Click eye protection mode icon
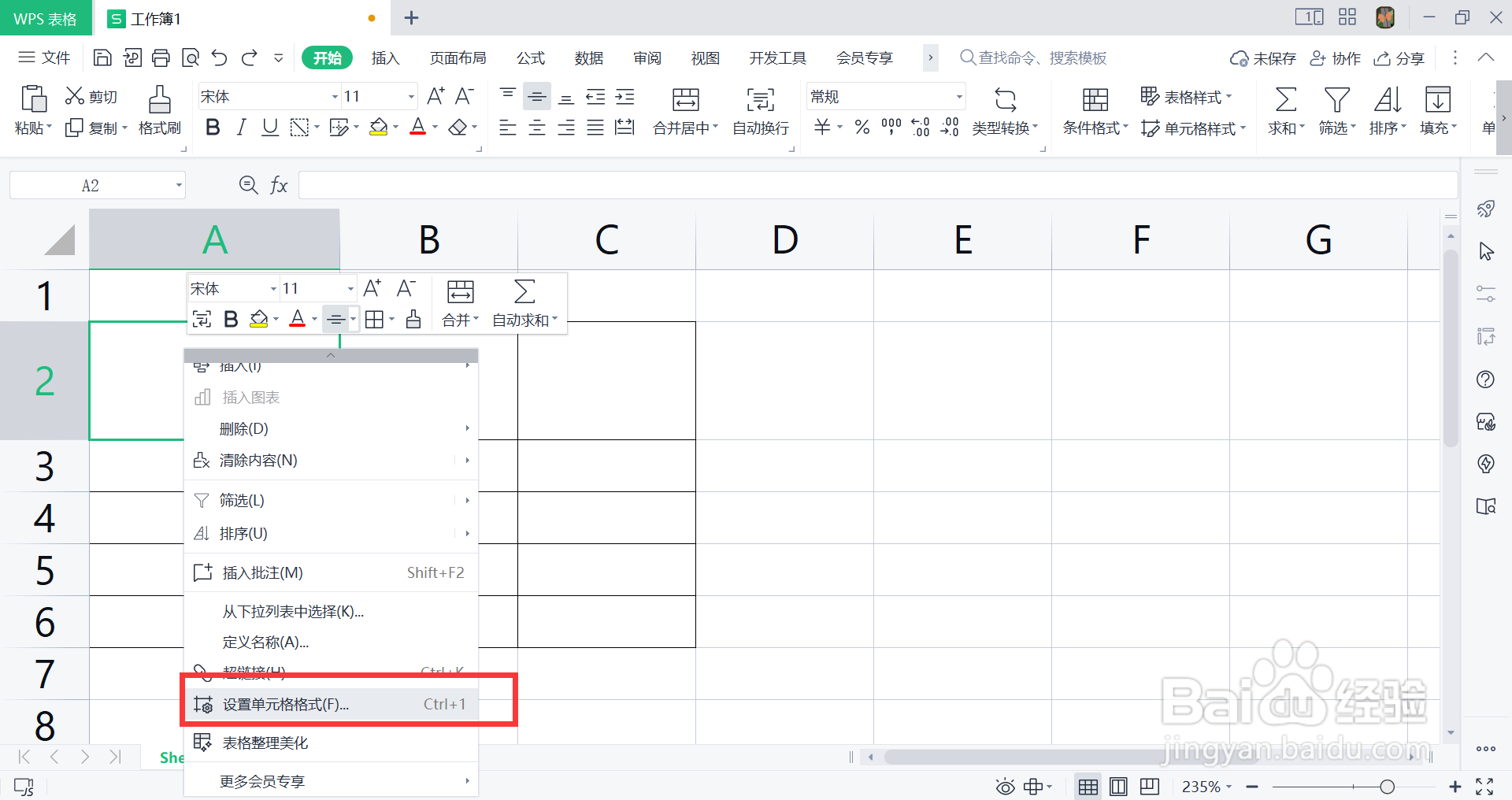Screen dimensions: 1512x800 [1005, 787]
